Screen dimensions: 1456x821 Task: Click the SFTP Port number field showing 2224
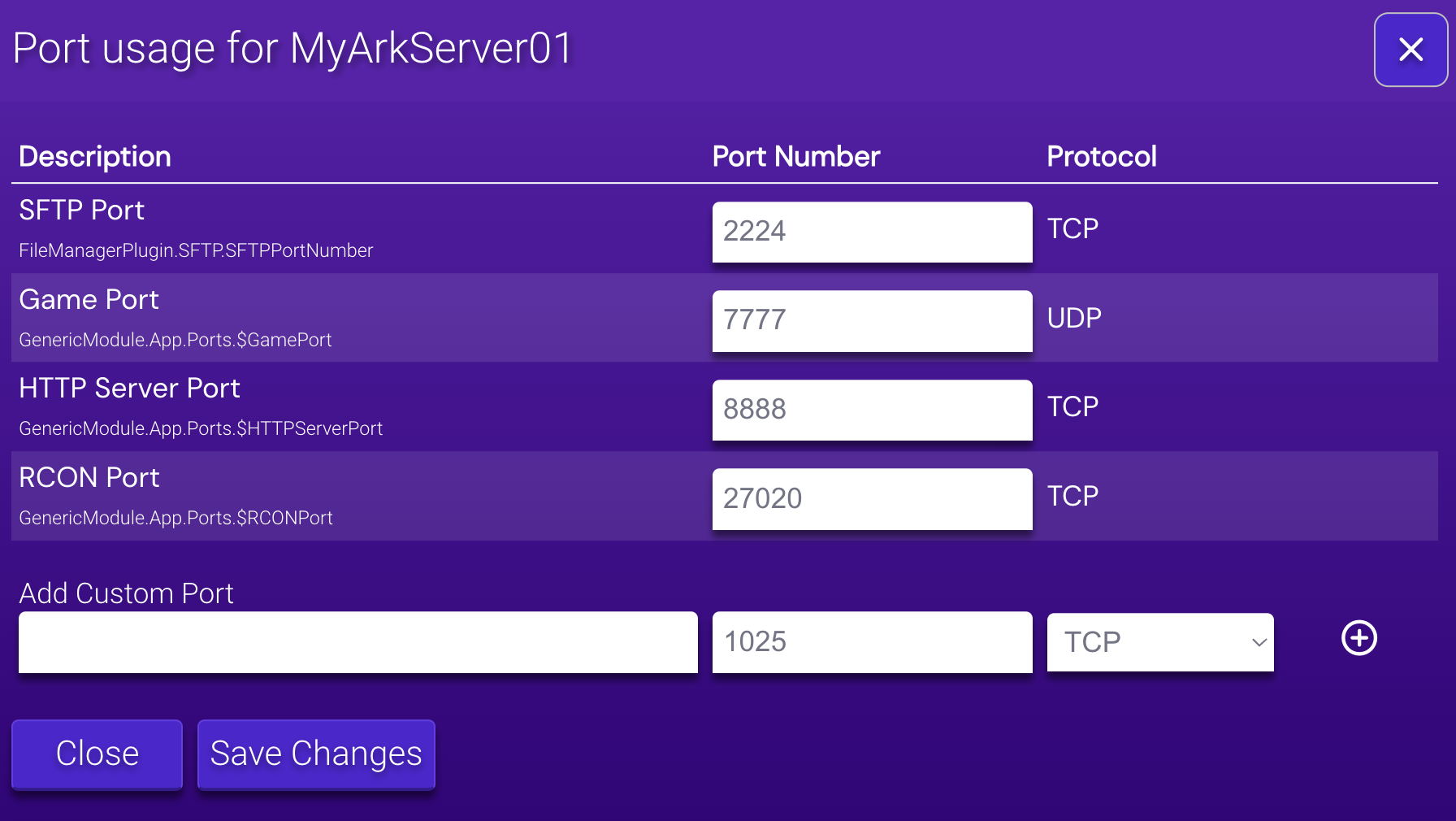click(x=871, y=232)
